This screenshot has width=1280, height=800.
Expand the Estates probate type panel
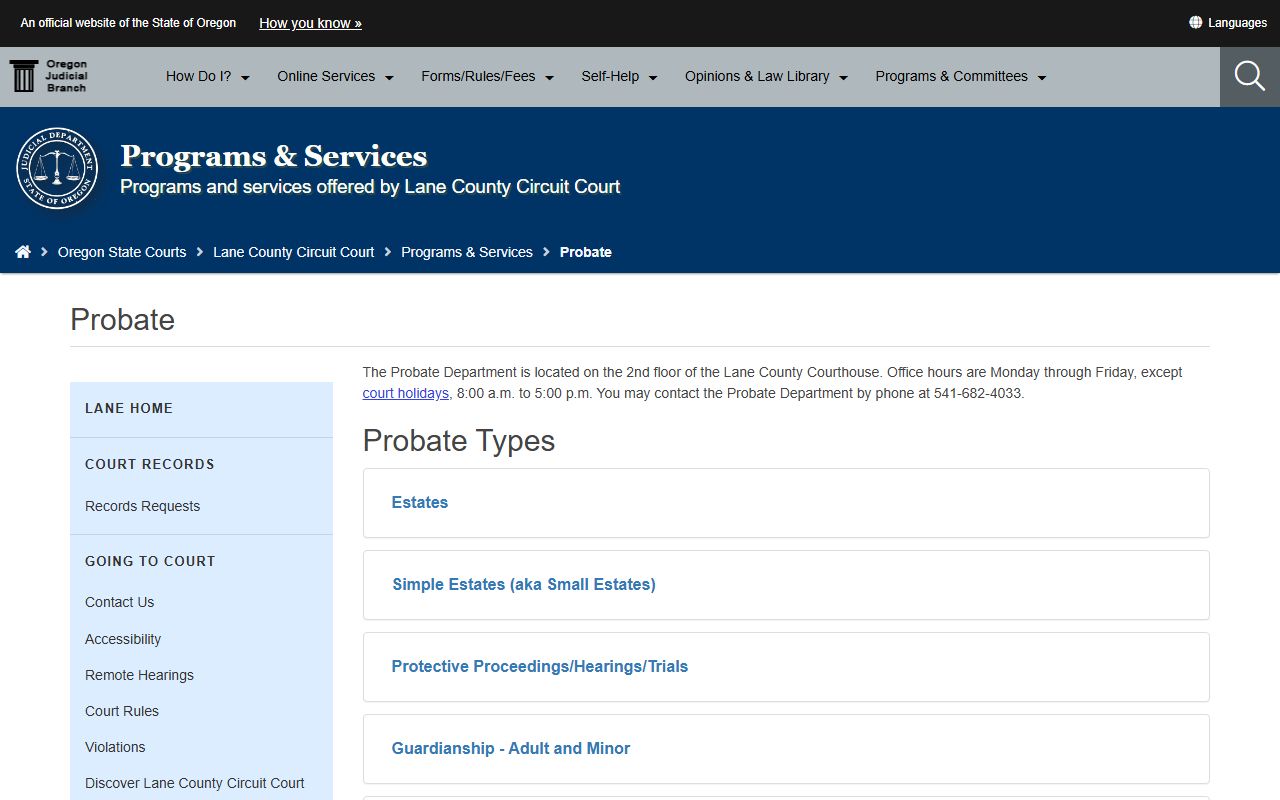(786, 503)
